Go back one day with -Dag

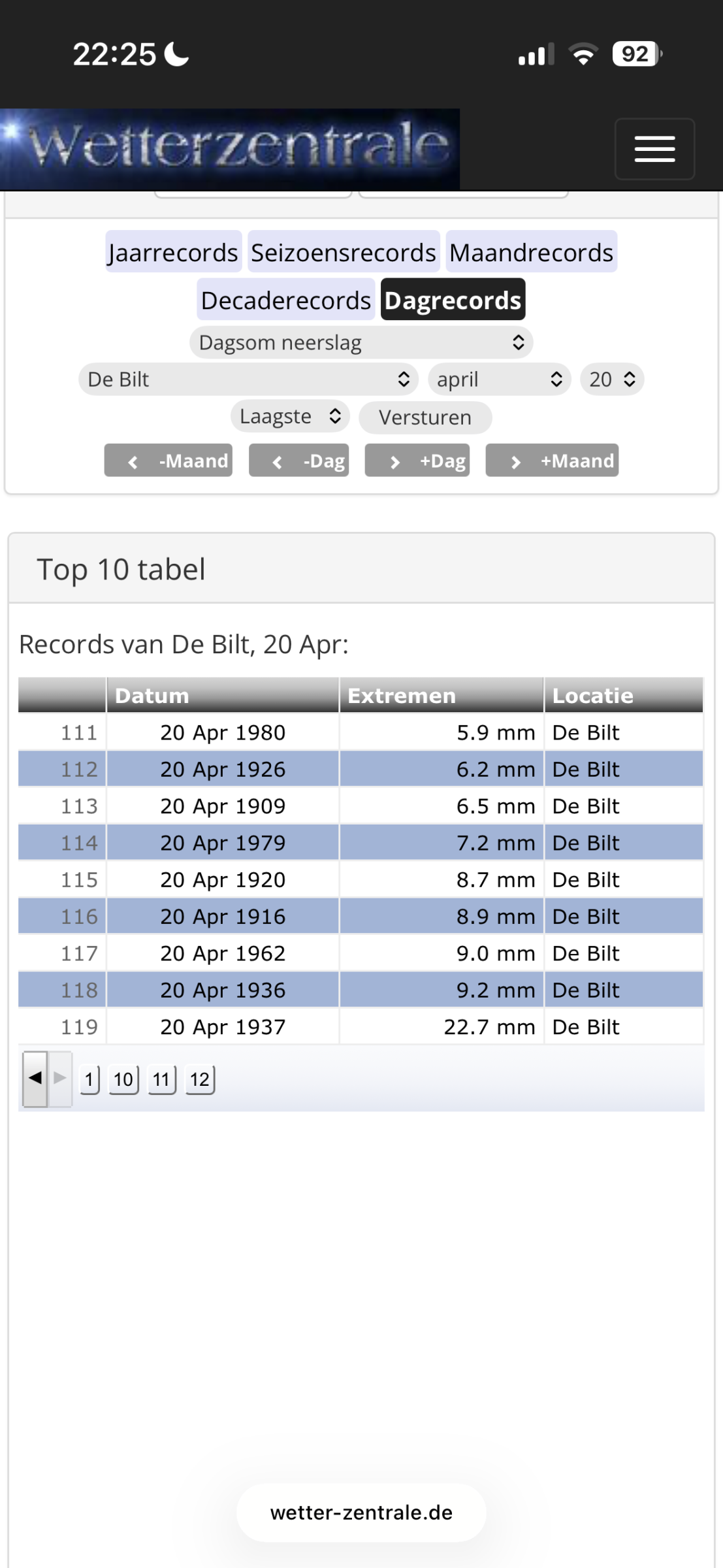[x=298, y=461]
